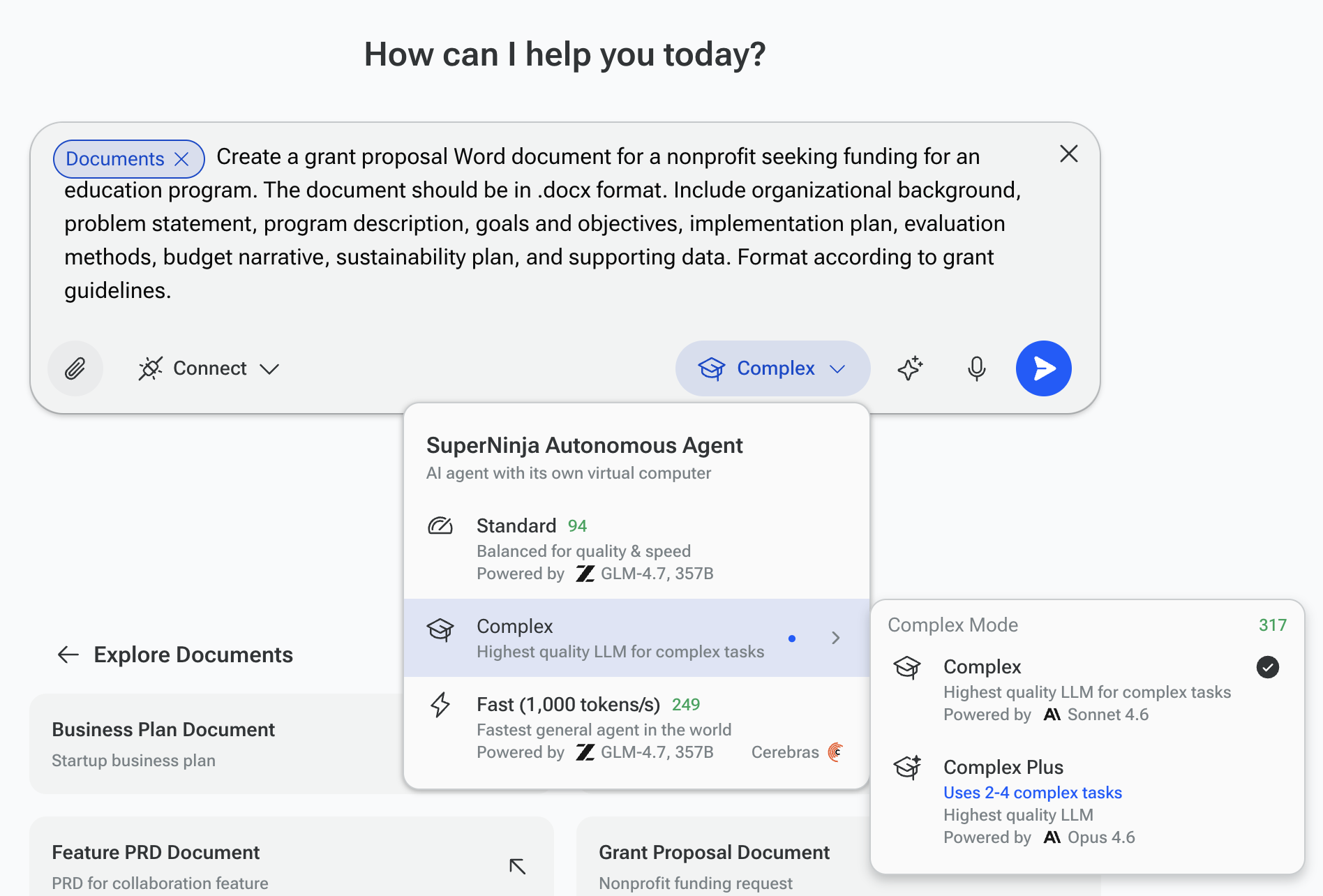Click the Sonnet 4.6 model name
The height and width of the screenshot is (896, 1323).
[1108, 715]
